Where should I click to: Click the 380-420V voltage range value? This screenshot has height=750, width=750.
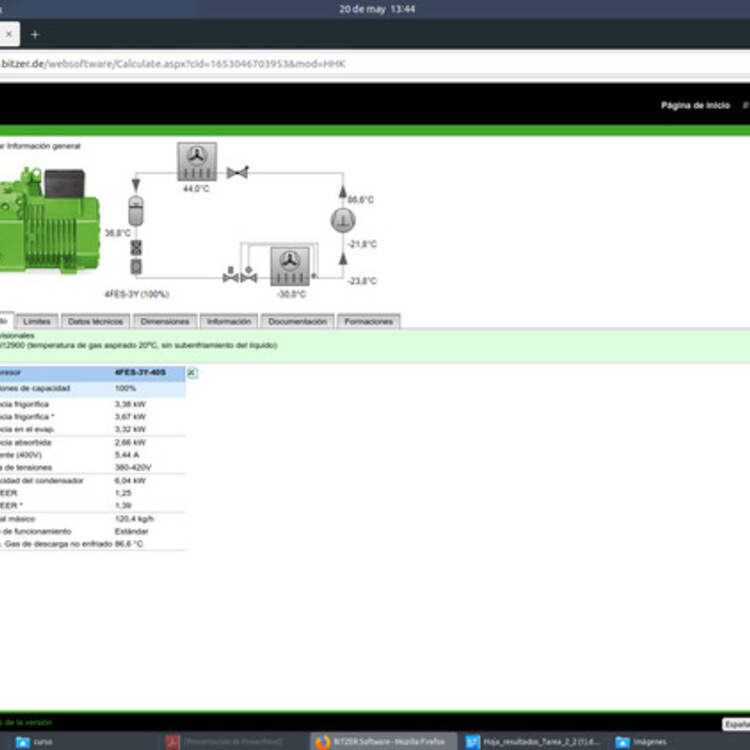point(133,467)
